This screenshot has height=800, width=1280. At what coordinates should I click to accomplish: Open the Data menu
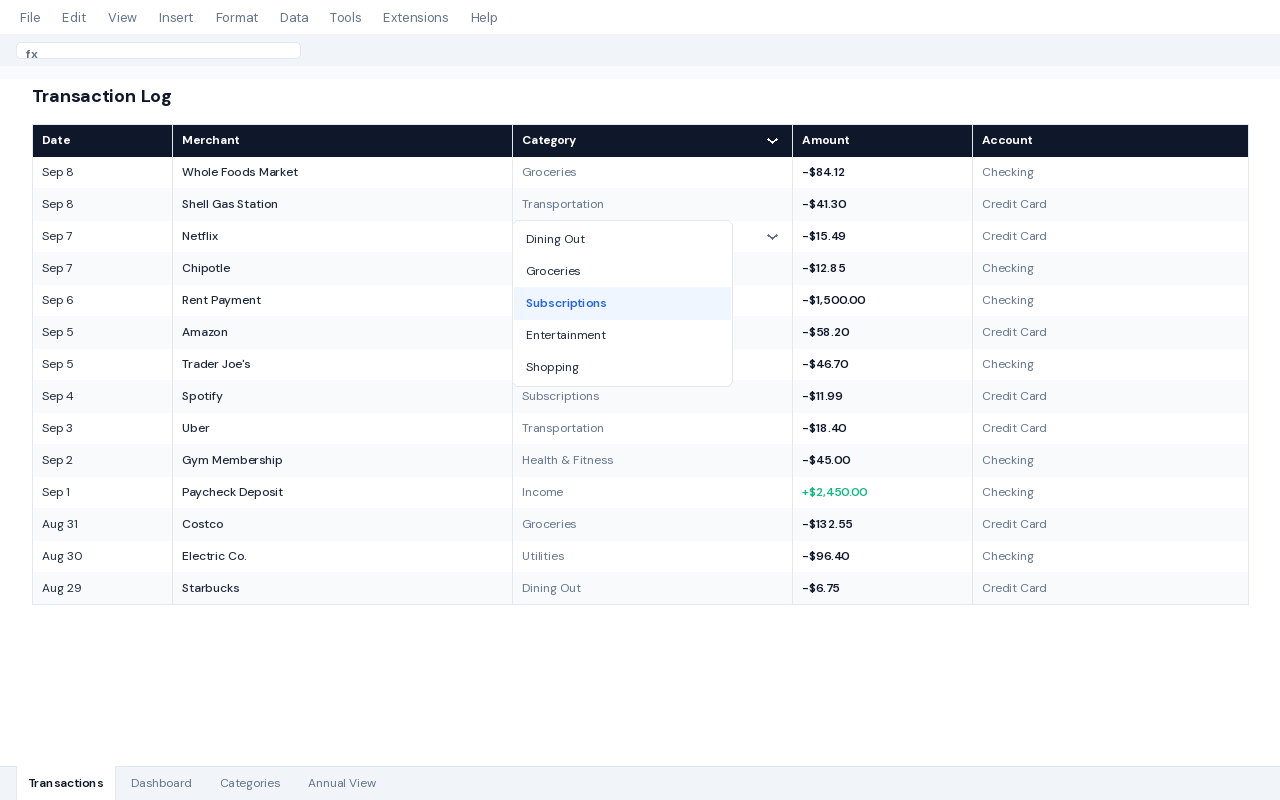click(x=294, y=17)
